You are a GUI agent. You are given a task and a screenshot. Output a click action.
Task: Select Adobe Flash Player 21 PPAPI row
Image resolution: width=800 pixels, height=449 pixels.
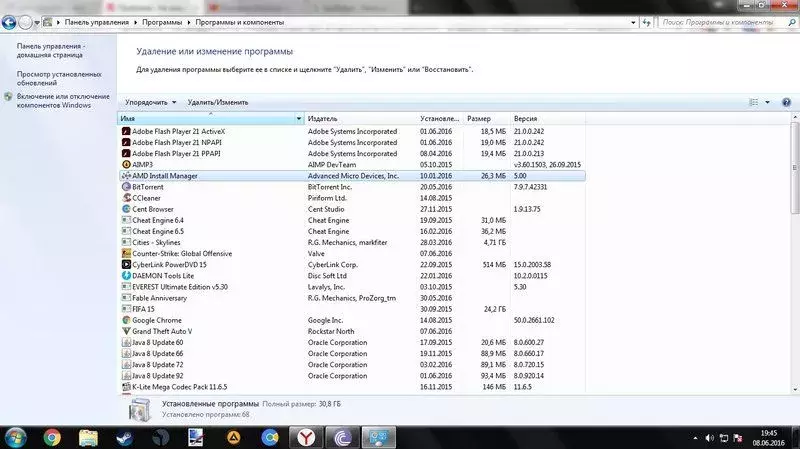352,154
